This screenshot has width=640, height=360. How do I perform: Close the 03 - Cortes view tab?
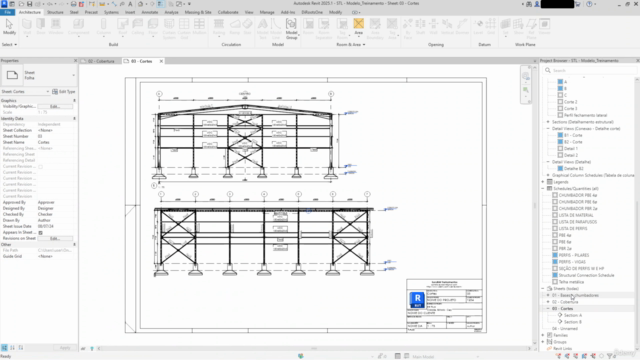click(161, 61)
